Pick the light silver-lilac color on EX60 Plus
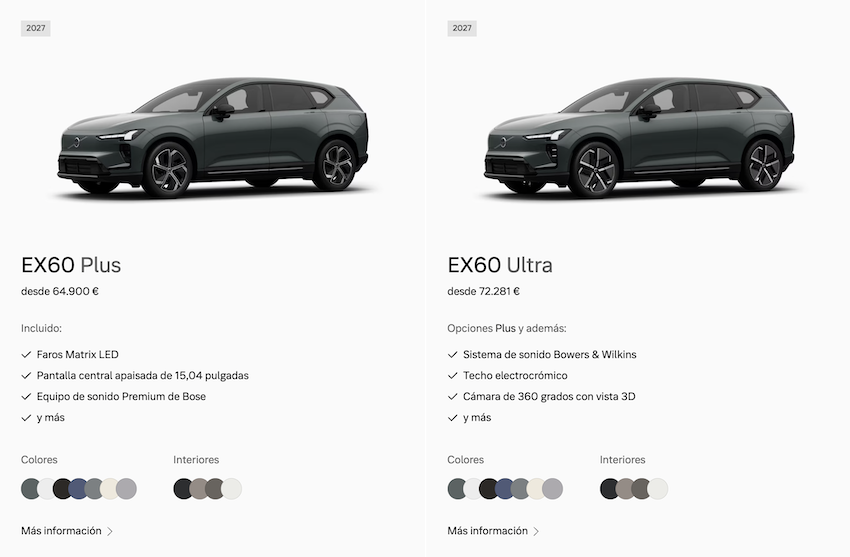 [x=126, y=489]
